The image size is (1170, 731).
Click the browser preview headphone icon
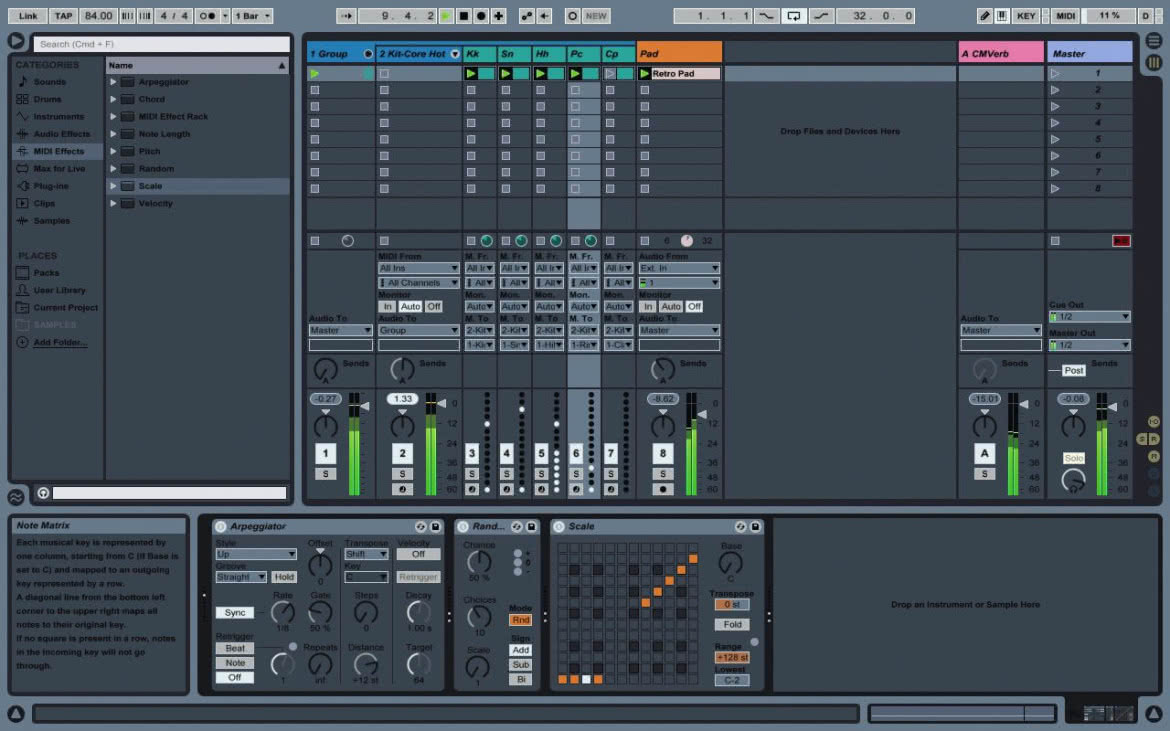point(43,493)
